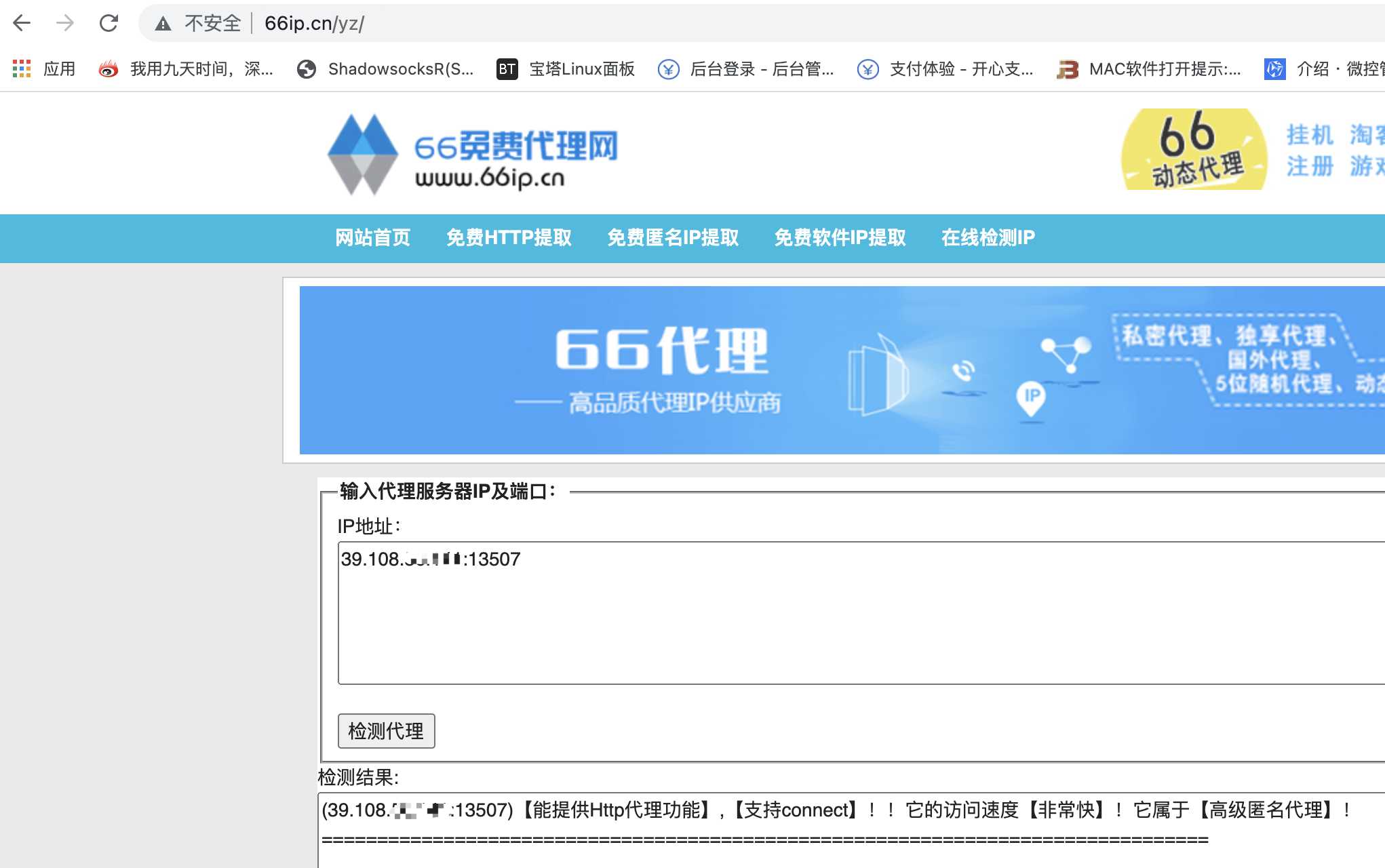Open 免费匿名IP提取 navigation item
Viewport: 1385px width, 868px height.
(673, 237)
